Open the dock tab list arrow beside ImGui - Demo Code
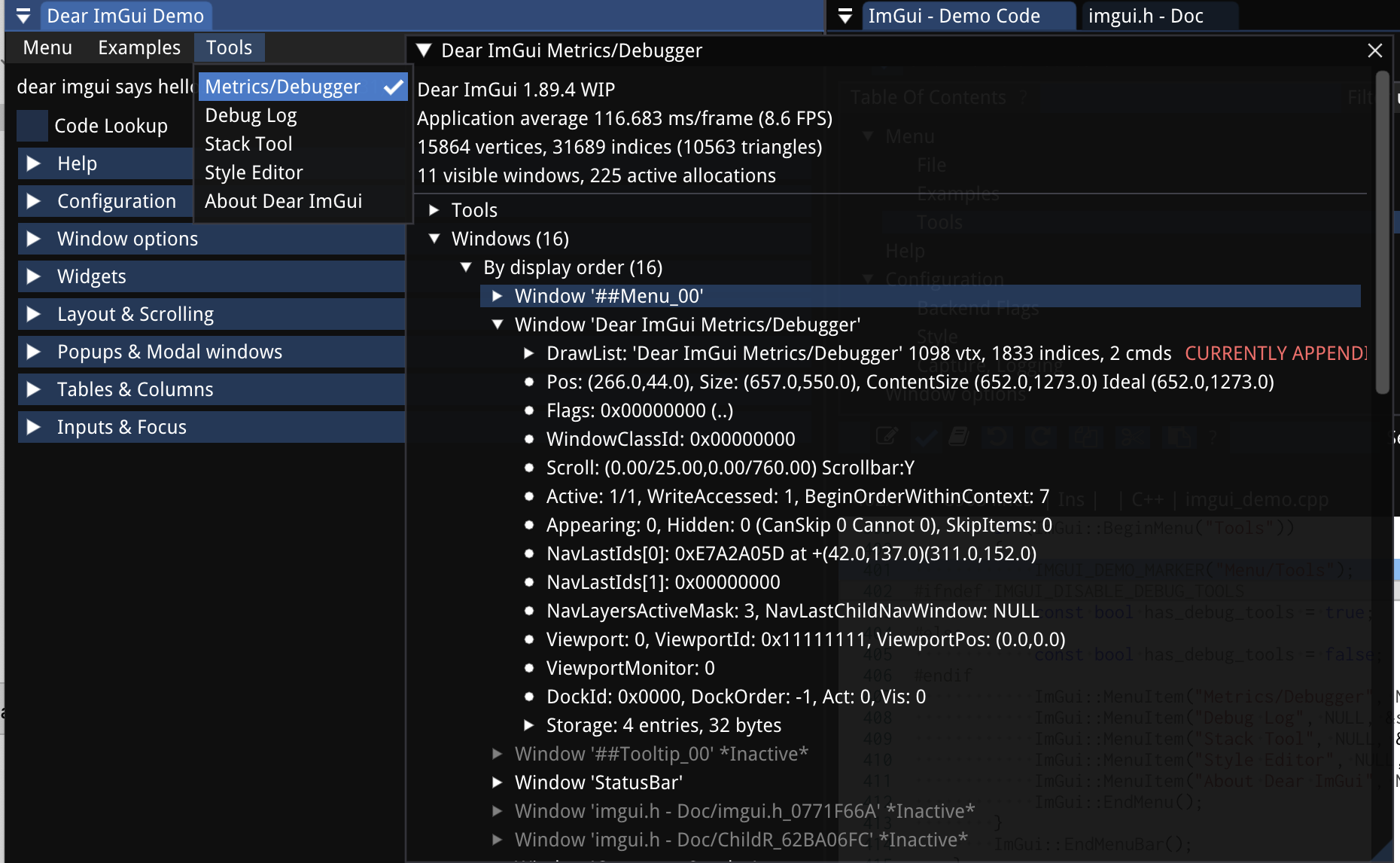 tap(845, 16)
